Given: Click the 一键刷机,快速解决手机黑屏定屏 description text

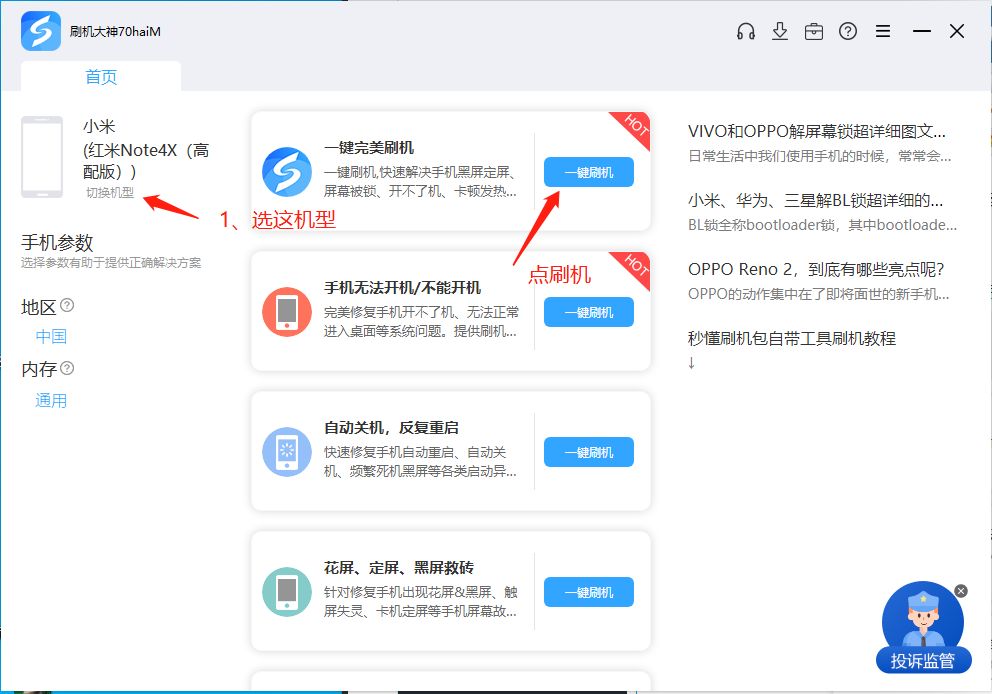Looking at the screenshot, I should click(x=420, y=182).
